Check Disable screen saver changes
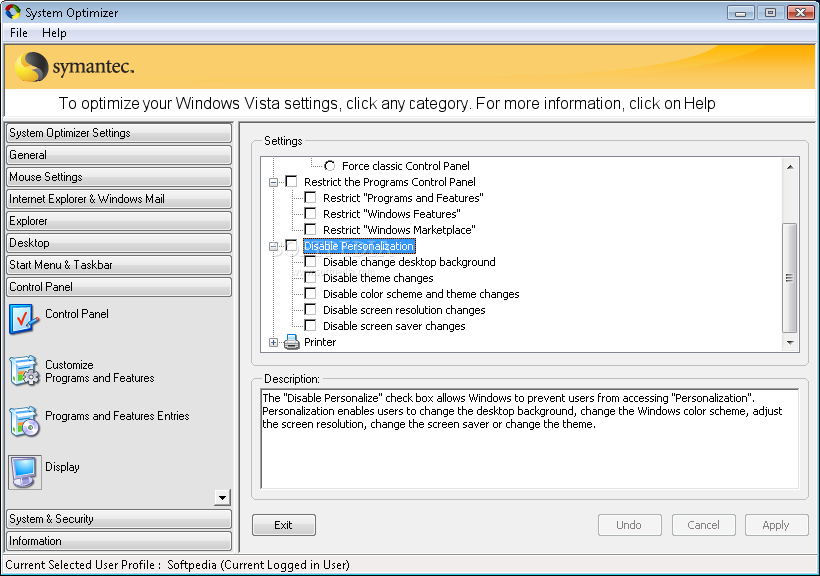Screen dimensions: 820x576 310,326
